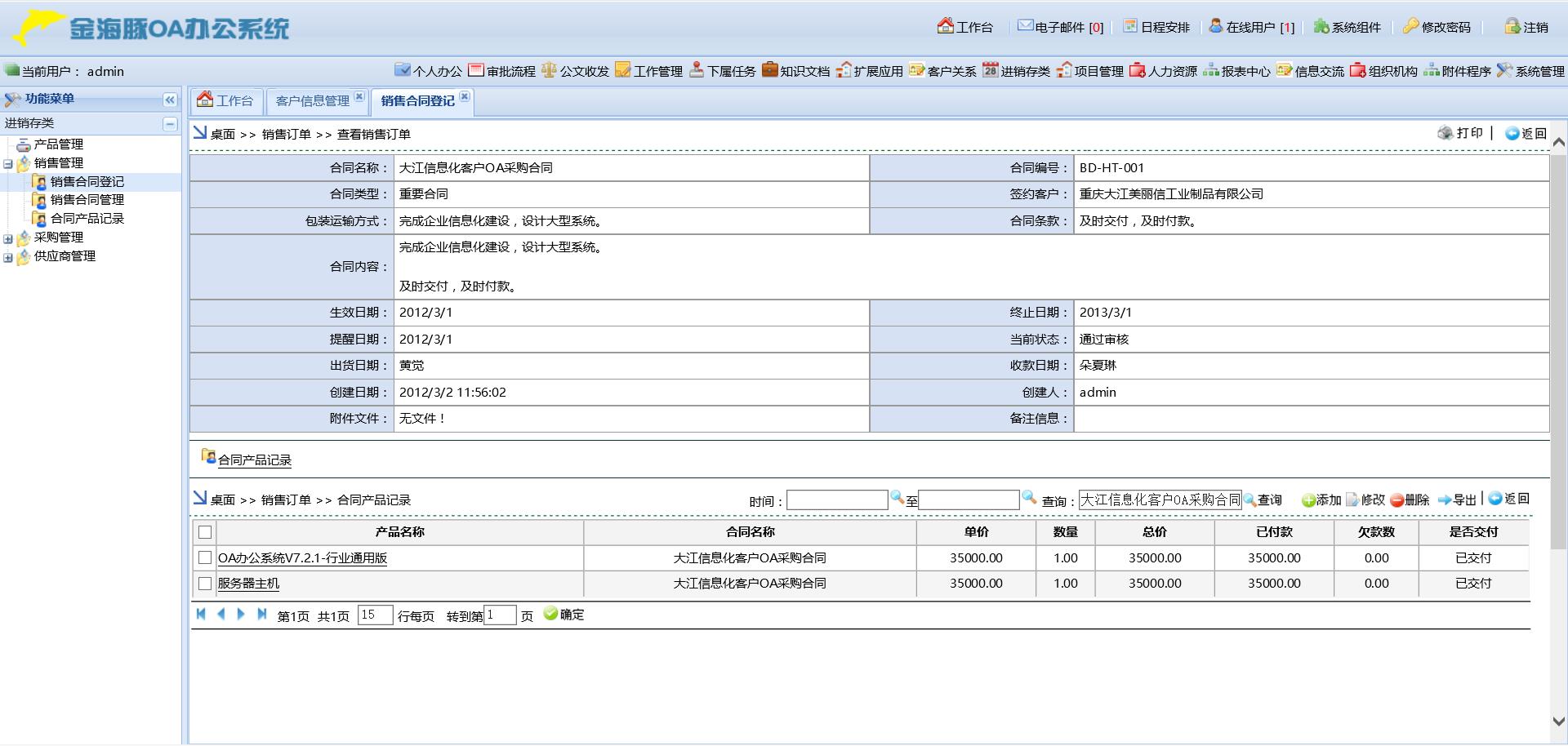Open 进销存类 module in toolbar
Screen dimensions: 1568x746
(1016, 71)
